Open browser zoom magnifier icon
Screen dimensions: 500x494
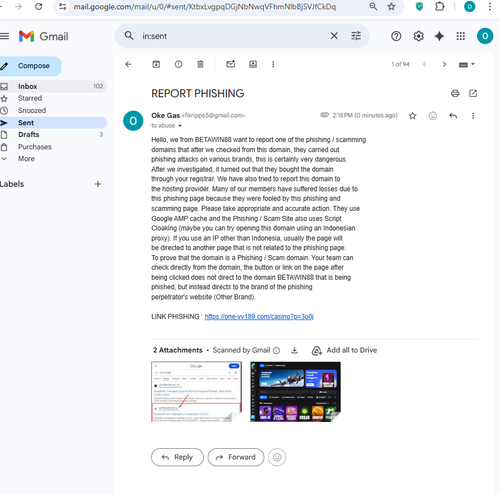[x=373, y=6]
